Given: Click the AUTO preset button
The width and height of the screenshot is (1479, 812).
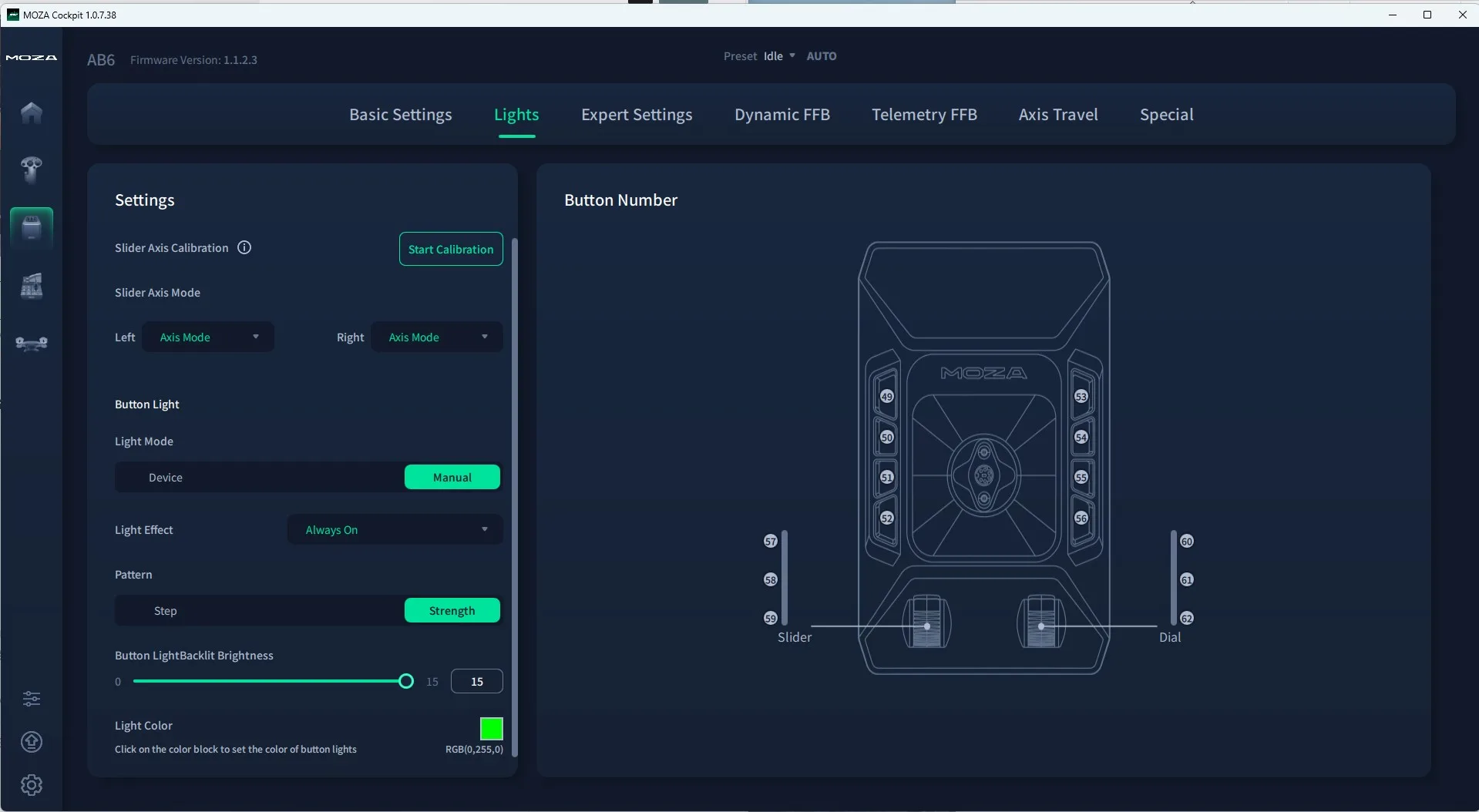Looking at the screenshot, I should pyautogui.click(x=822, y=56).
